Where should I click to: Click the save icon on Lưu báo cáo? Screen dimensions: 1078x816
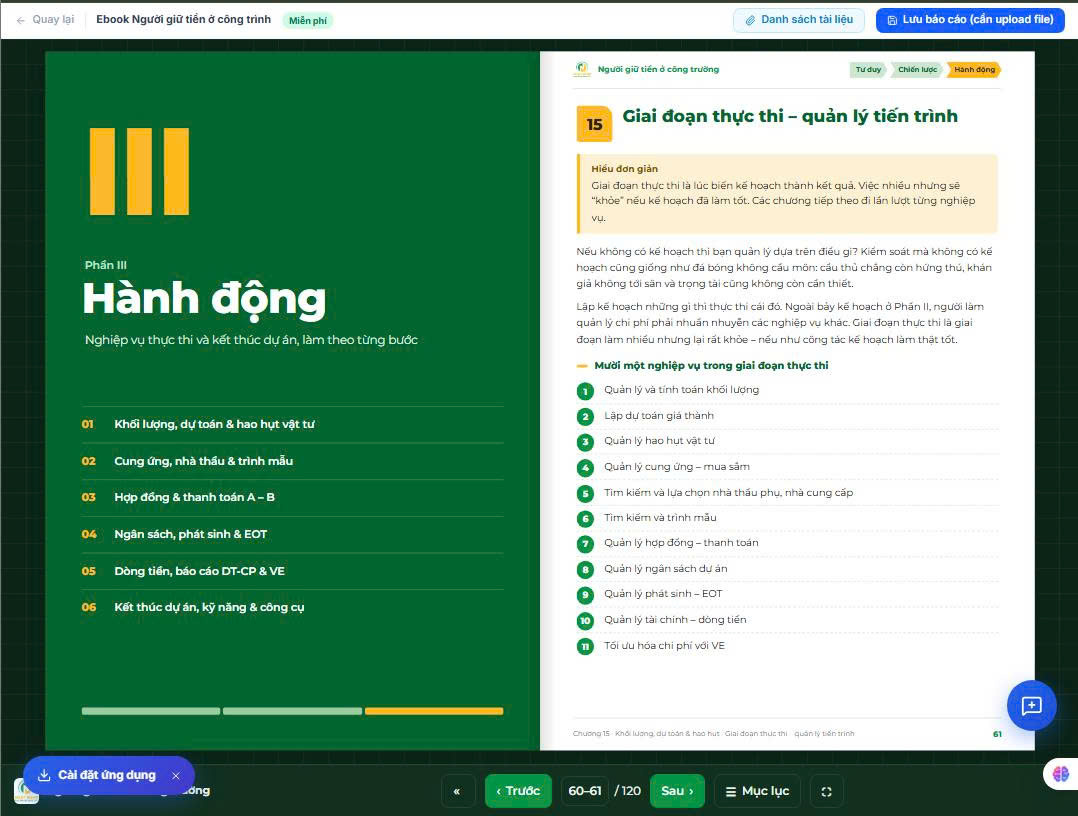[x=892, y=21]
